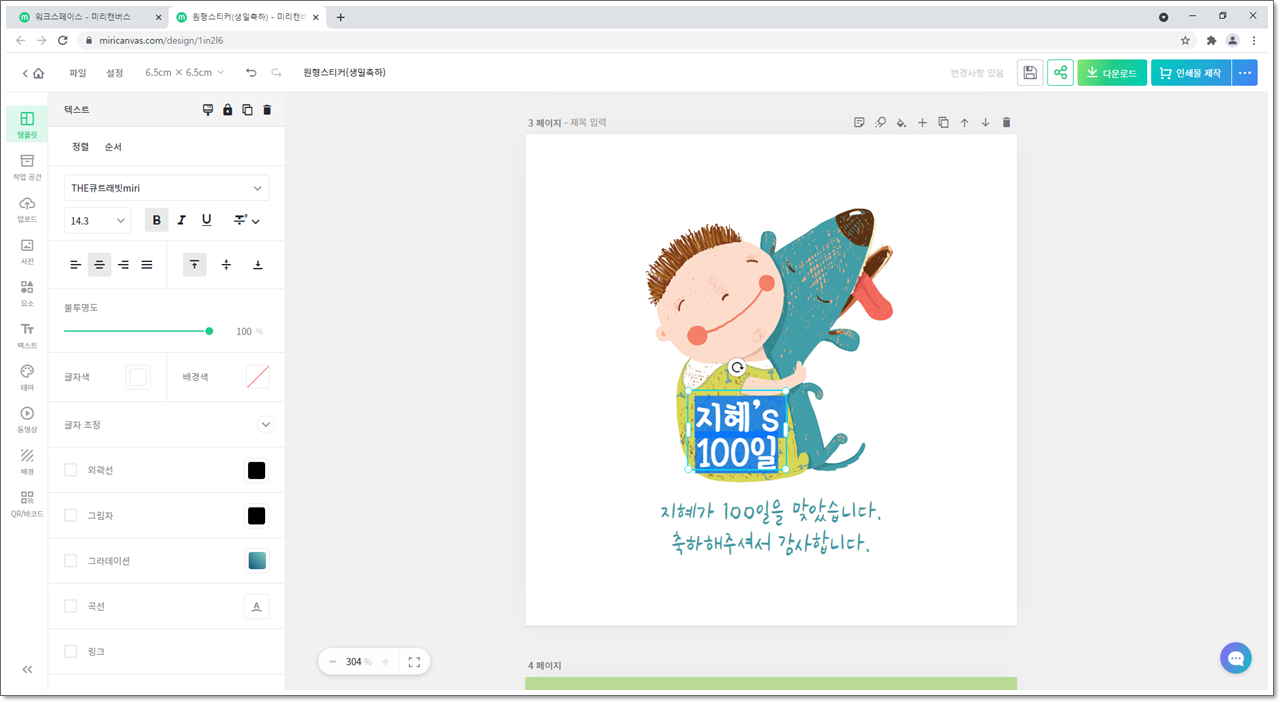Screen dimensions: 1280x702
Task: Redo the last change
Action: click(x=276, y=73)
